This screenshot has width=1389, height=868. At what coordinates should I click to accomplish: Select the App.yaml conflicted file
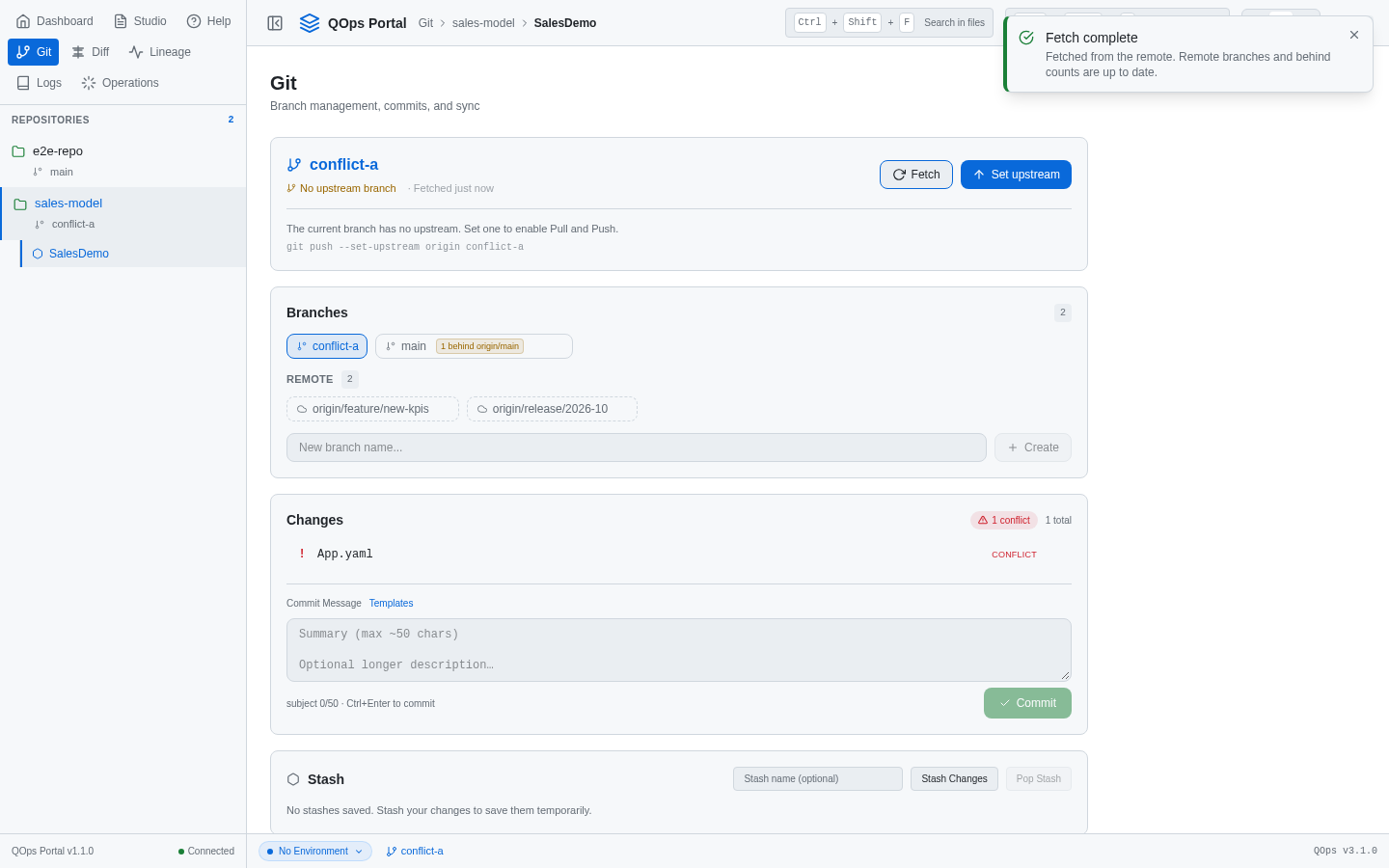[679, 554]
